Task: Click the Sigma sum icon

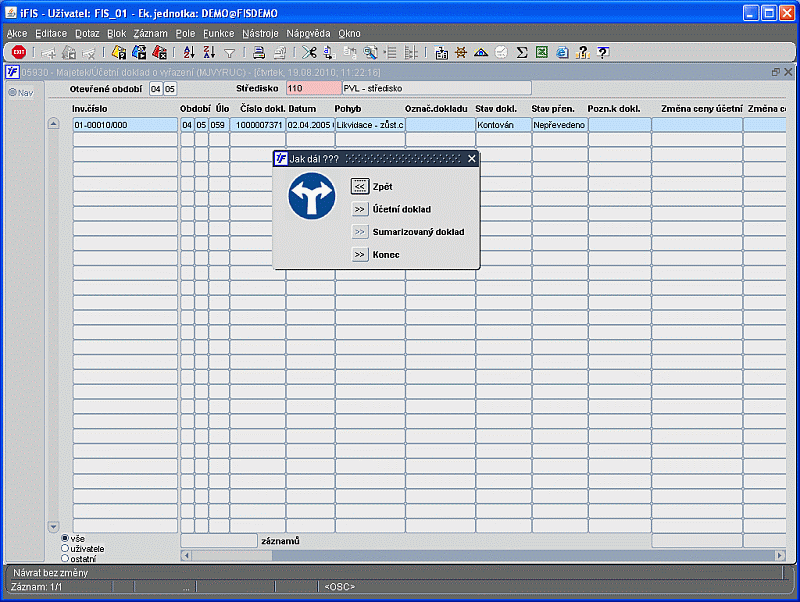Action: coord(521,52)
